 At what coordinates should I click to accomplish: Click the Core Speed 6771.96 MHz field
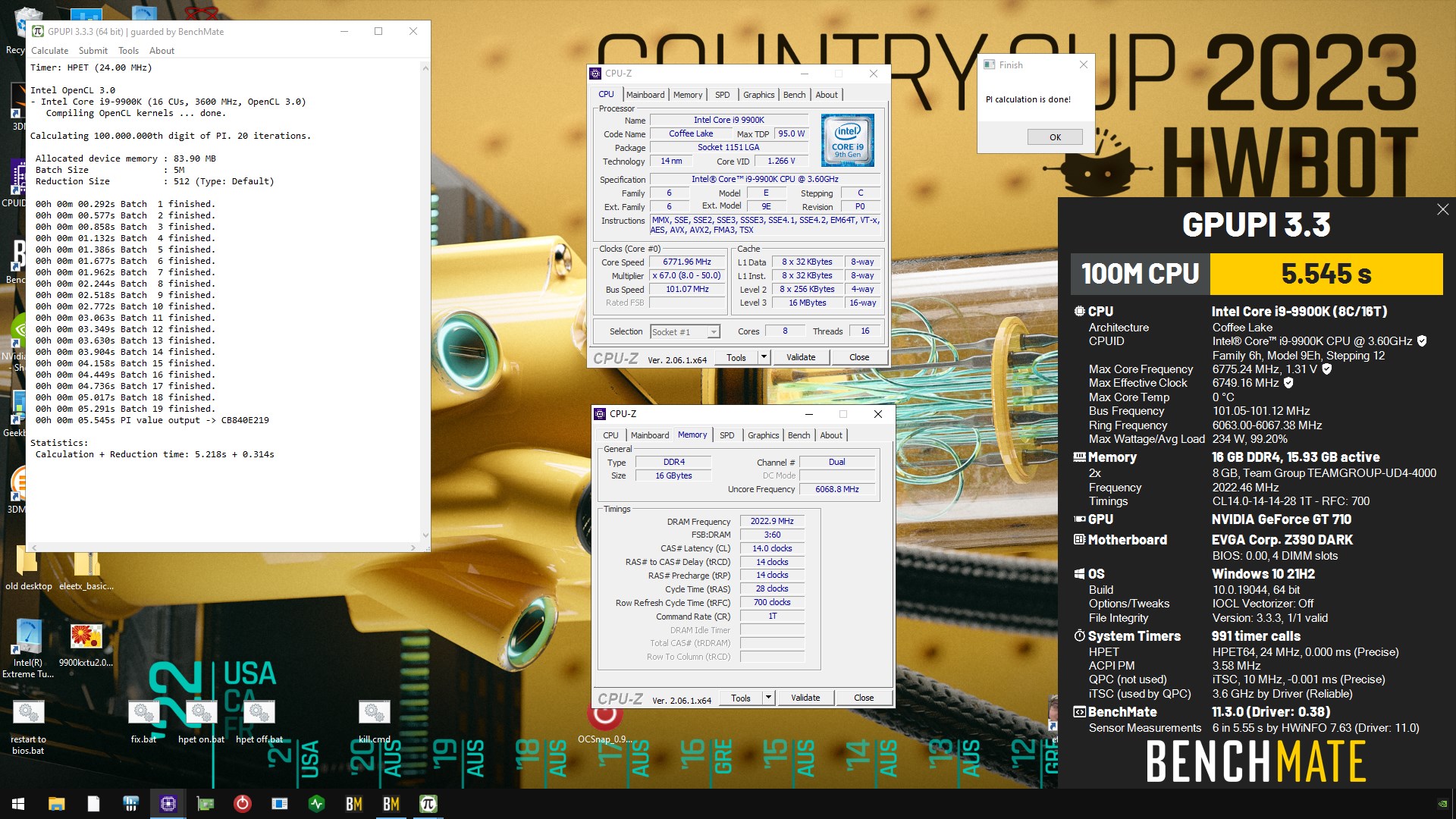pyautogui.click(x=687, y=262)
